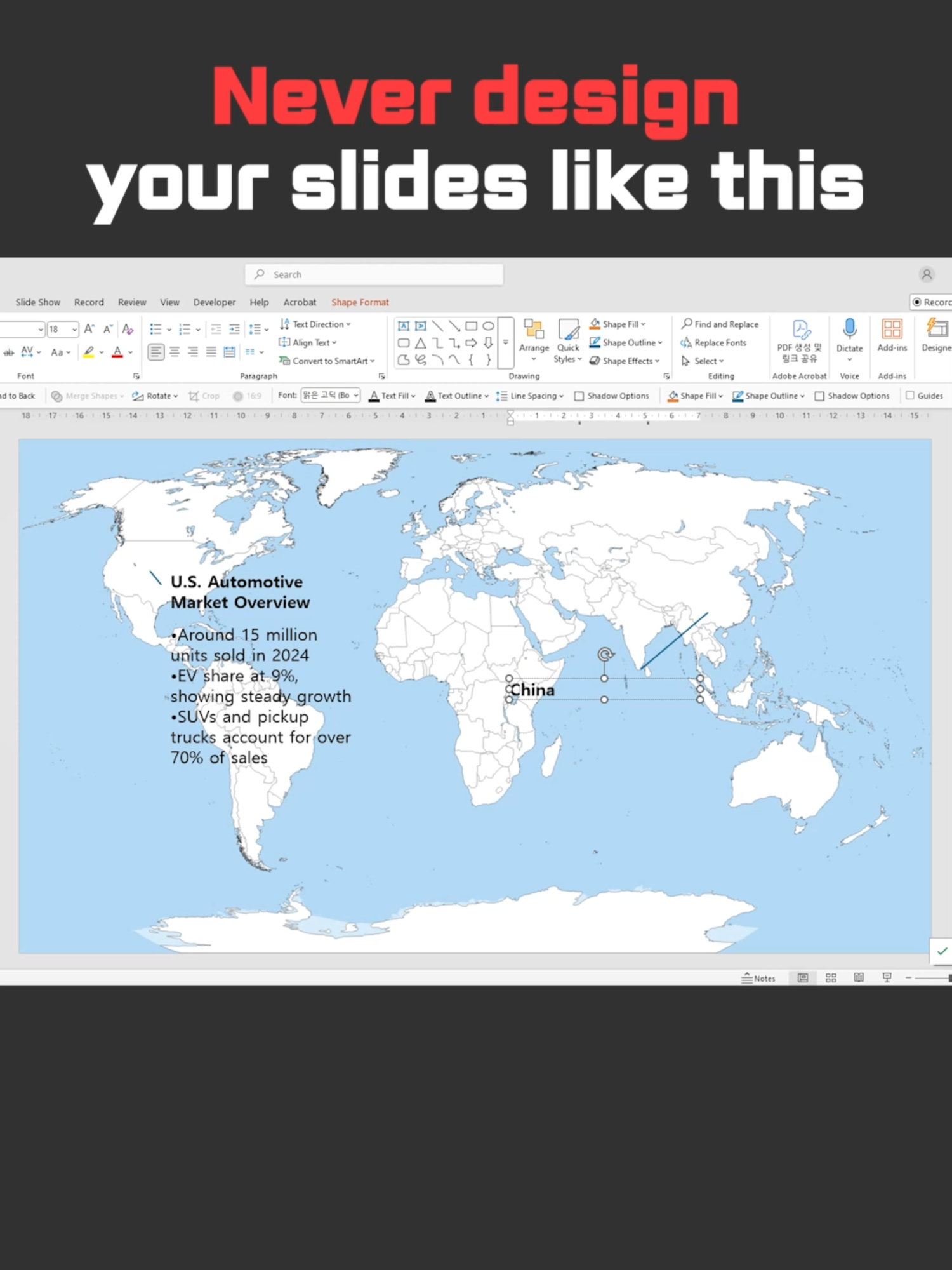Select the Oval shape in gallery
952x1270 pixels.
(x=488, y=326)
